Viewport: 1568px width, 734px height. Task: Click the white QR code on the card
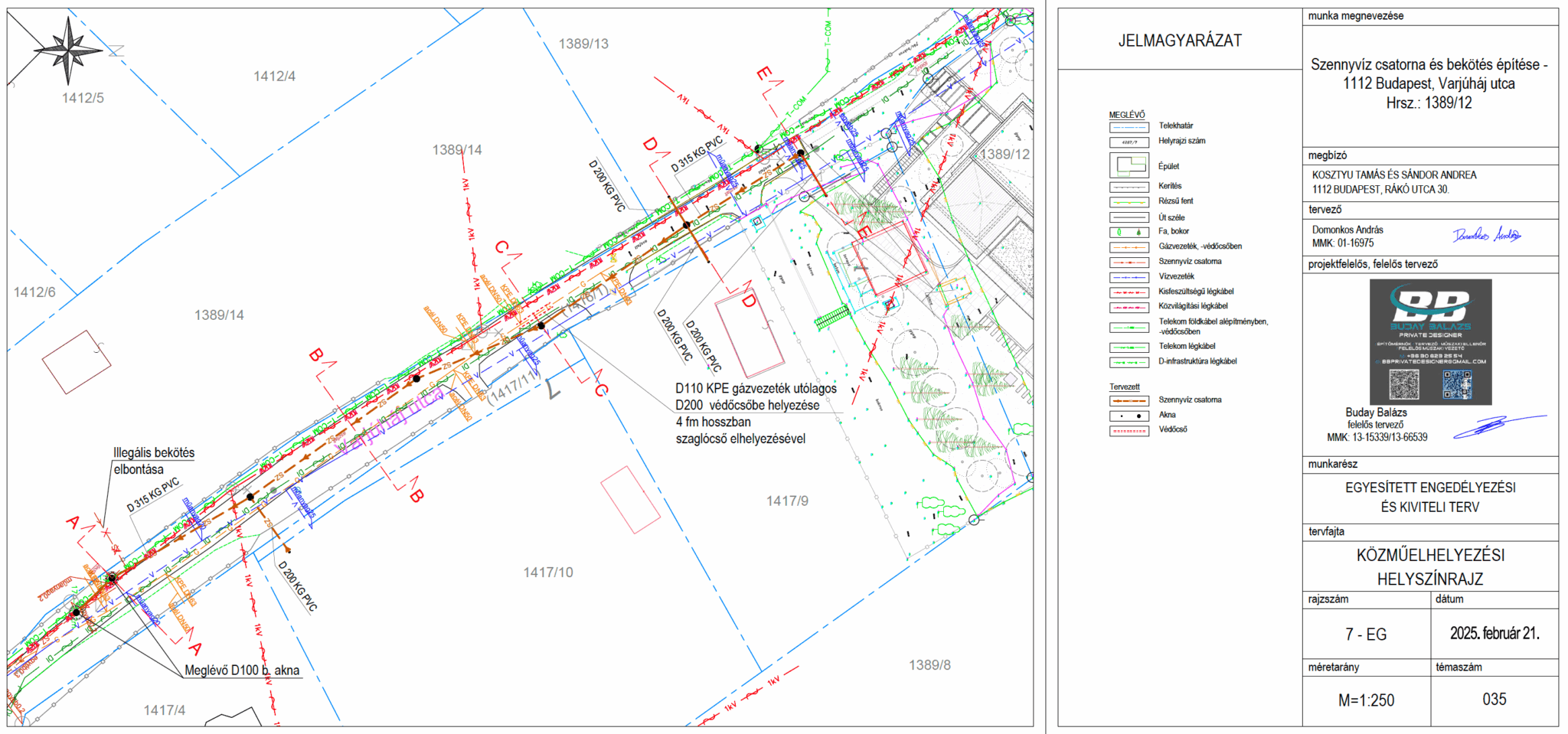click(1403, 384)
